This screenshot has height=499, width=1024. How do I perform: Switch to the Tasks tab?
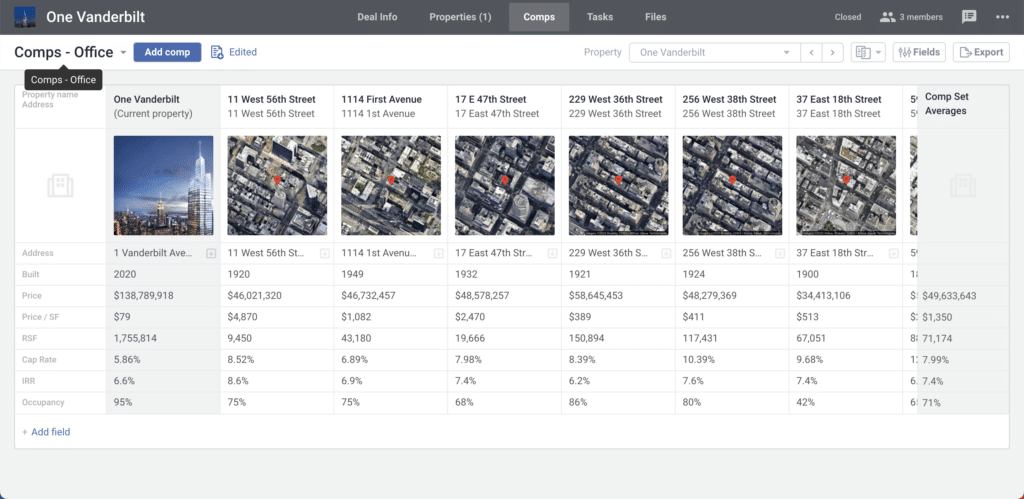pos(600,17)
